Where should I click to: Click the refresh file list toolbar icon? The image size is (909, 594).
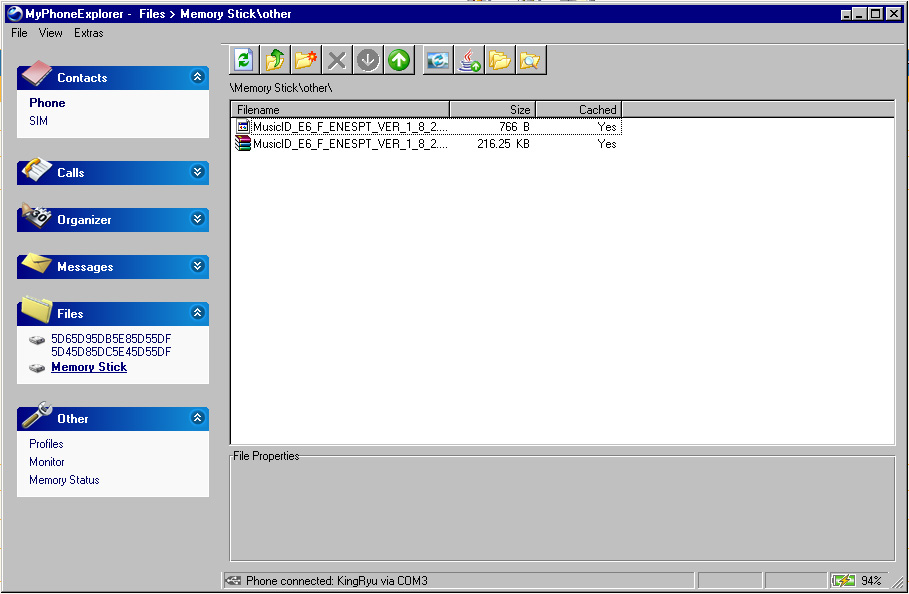point(243,61)
